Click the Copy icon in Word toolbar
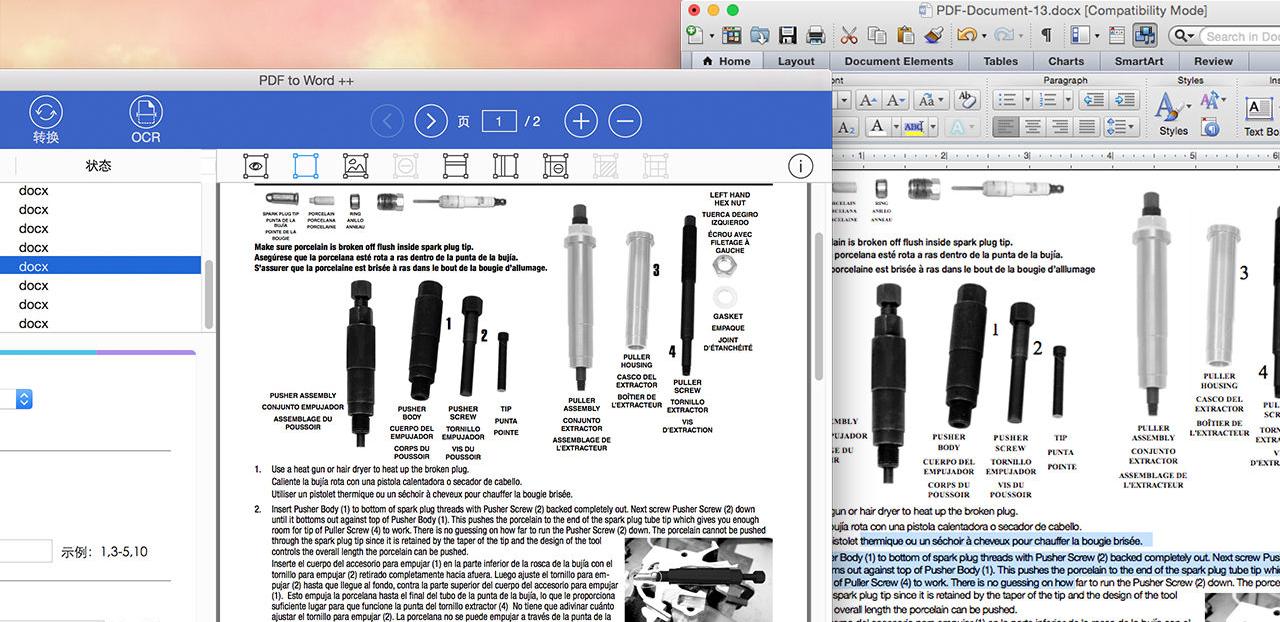This screenshot has height=622, width=1280. click(877, 35)
